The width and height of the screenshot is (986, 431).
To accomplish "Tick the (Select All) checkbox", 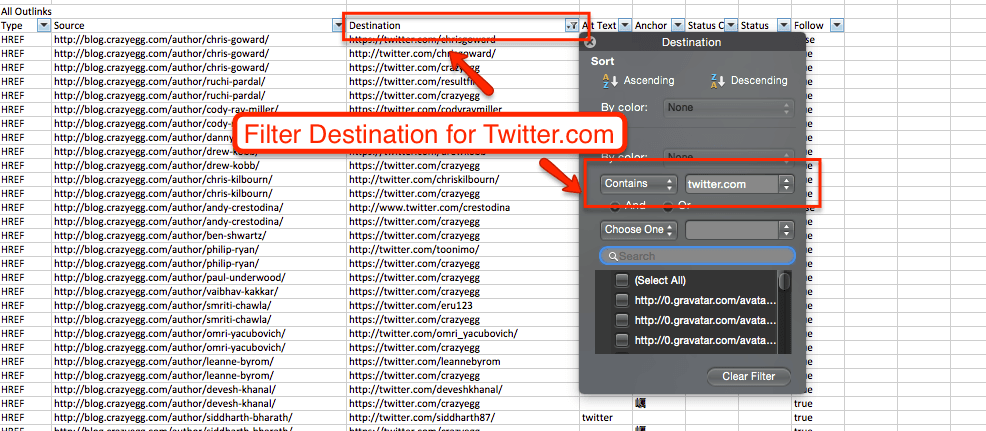I will (621, 281).
